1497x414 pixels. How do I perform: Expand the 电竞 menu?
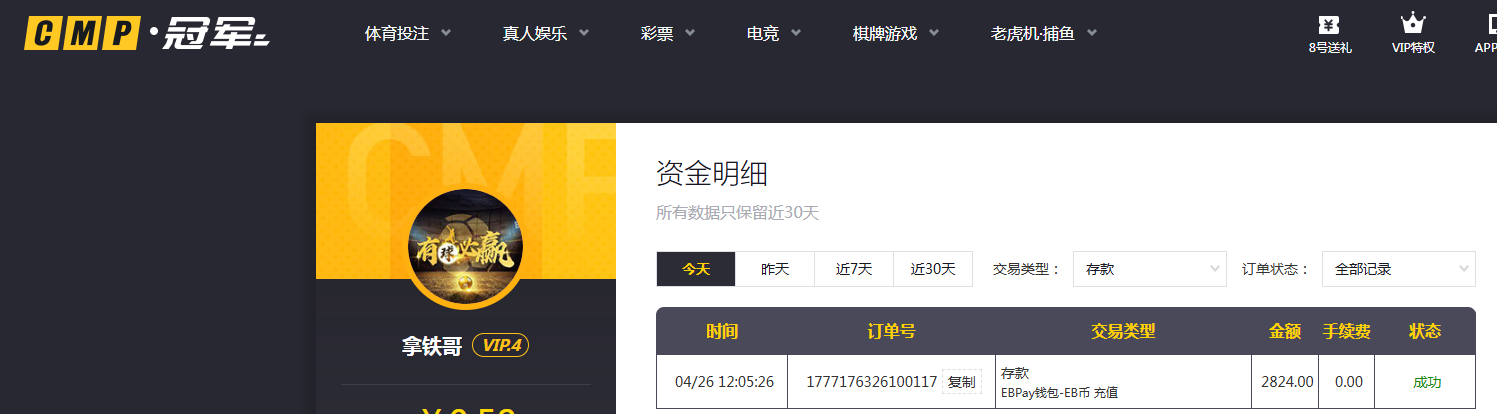coord(774,33)
